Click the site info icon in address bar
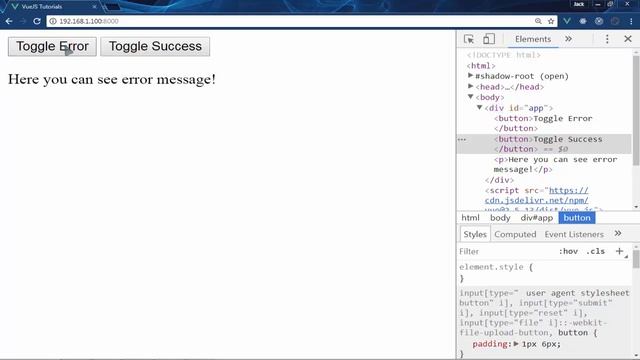This screenshot has height=360, width=640. pyautogui.click(x=53, y=21)
